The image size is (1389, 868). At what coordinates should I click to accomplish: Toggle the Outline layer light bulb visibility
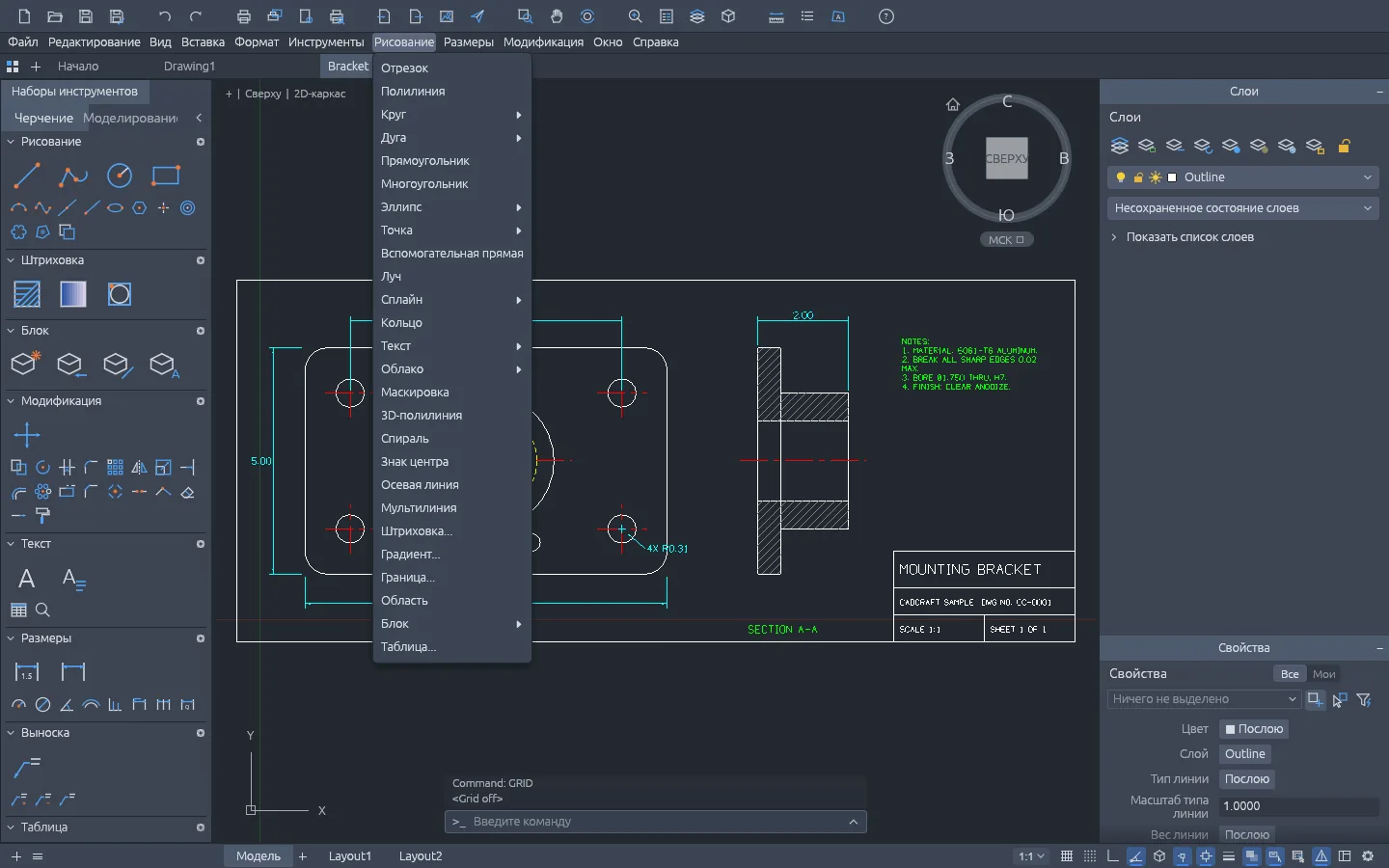pyautogui.click(x=1121, y=177)
